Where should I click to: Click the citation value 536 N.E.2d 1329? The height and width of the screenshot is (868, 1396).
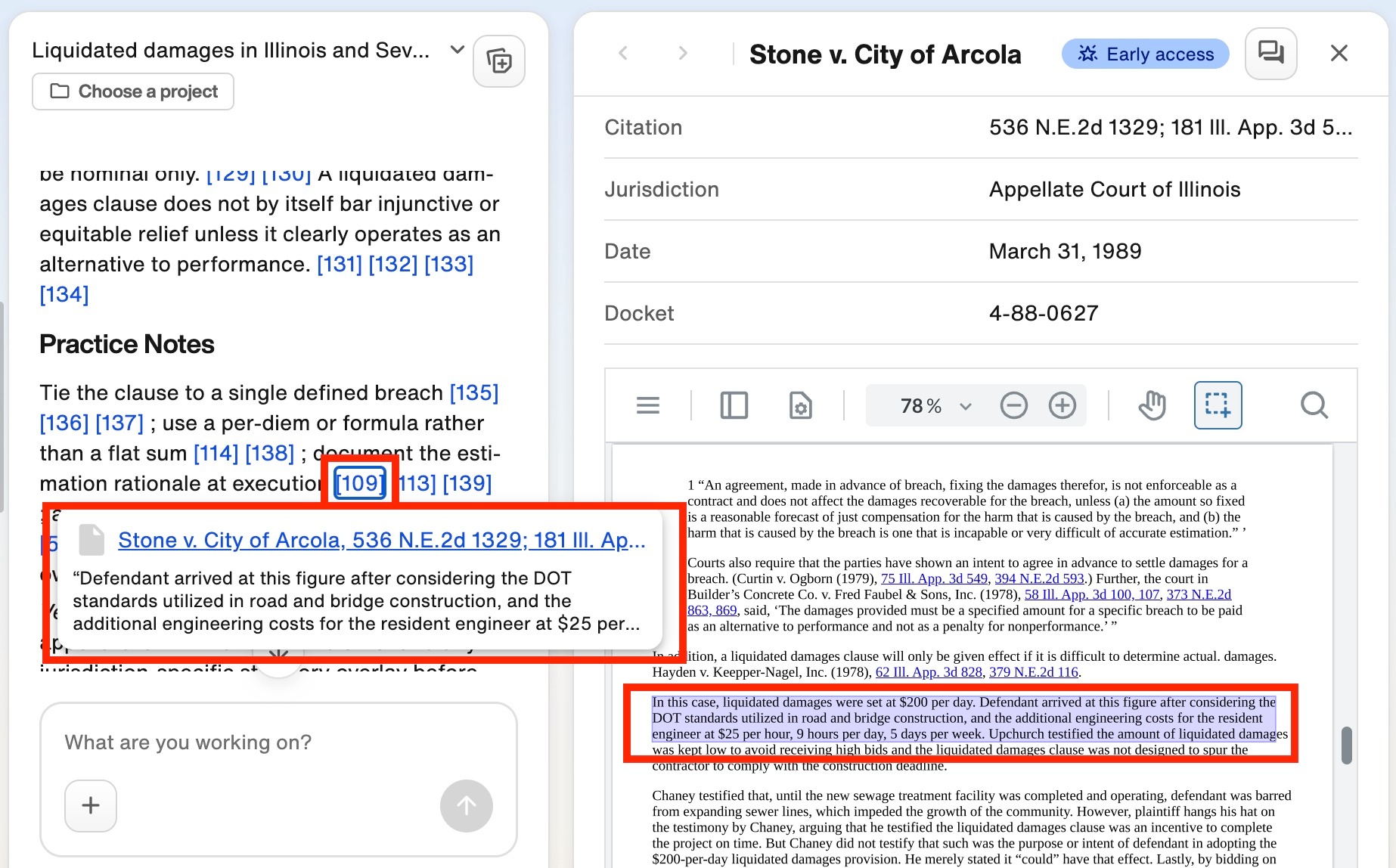click(1171, 127)
